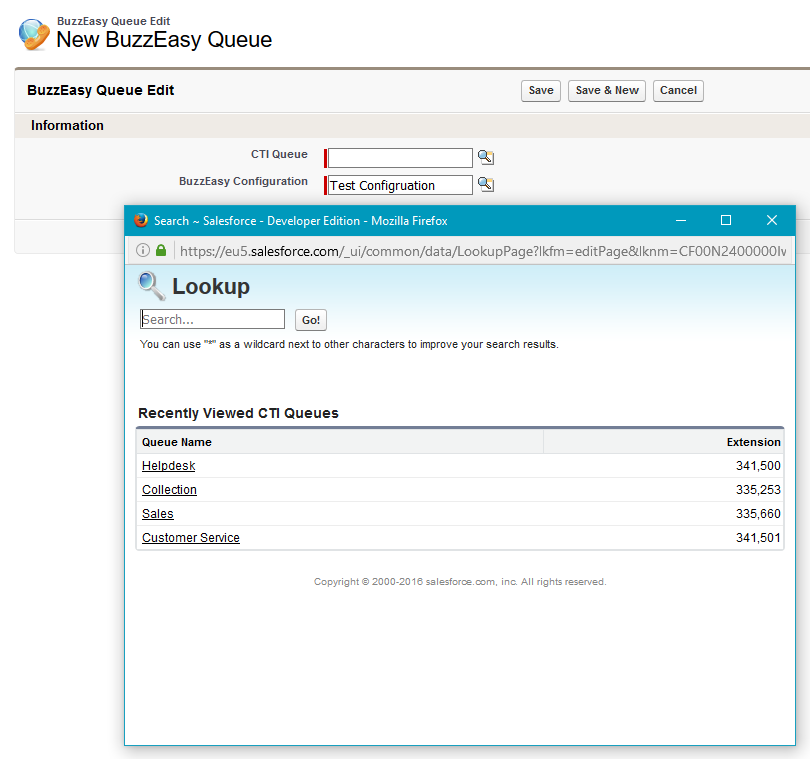Select the Helpdesk queue link
Screen dimensions: 810x759
point(167,465)
